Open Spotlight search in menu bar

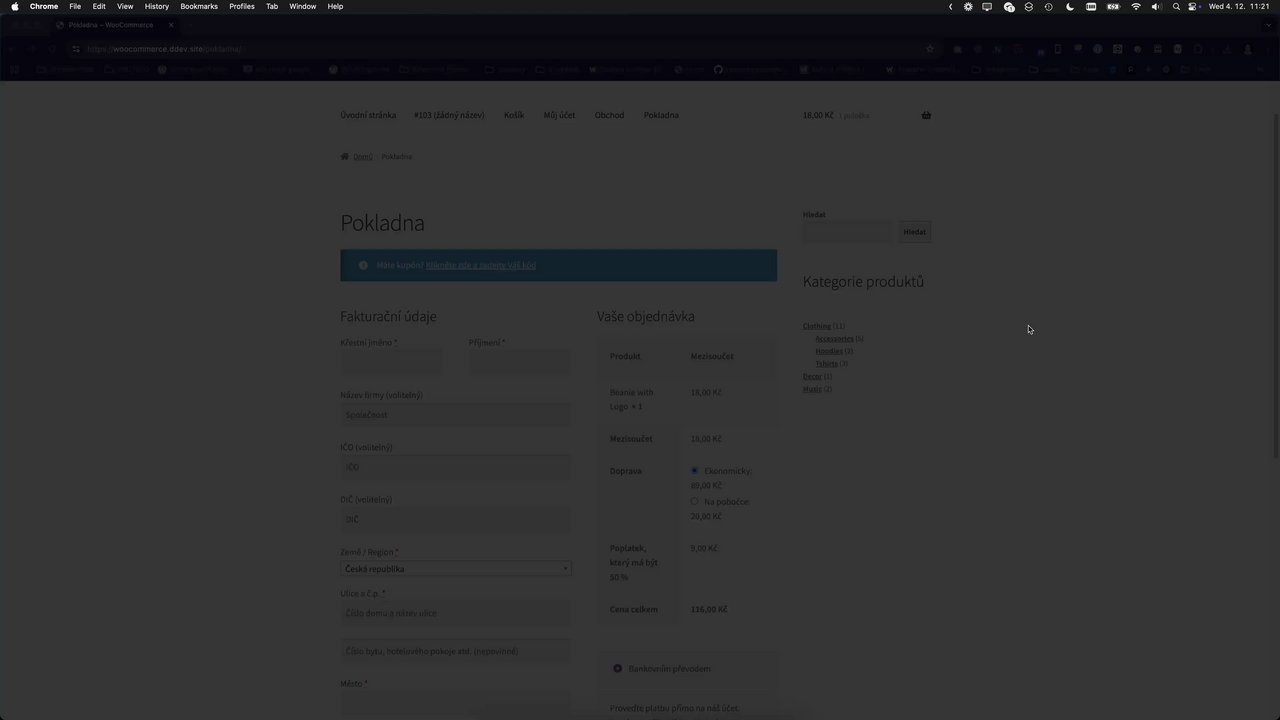tap(1176, 6)
